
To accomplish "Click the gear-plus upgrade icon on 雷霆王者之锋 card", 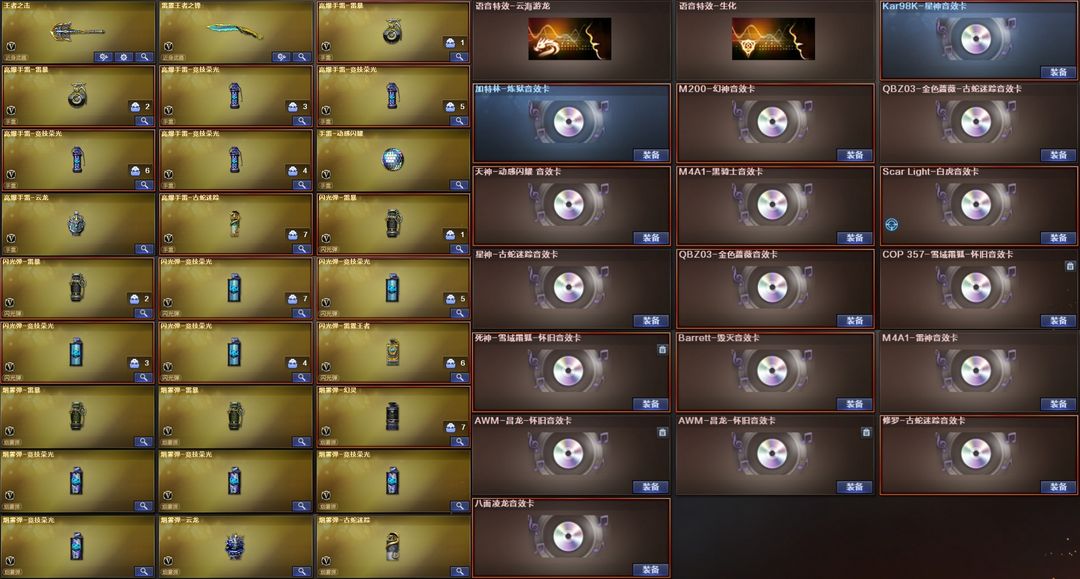I will click(x=281, y=57).
